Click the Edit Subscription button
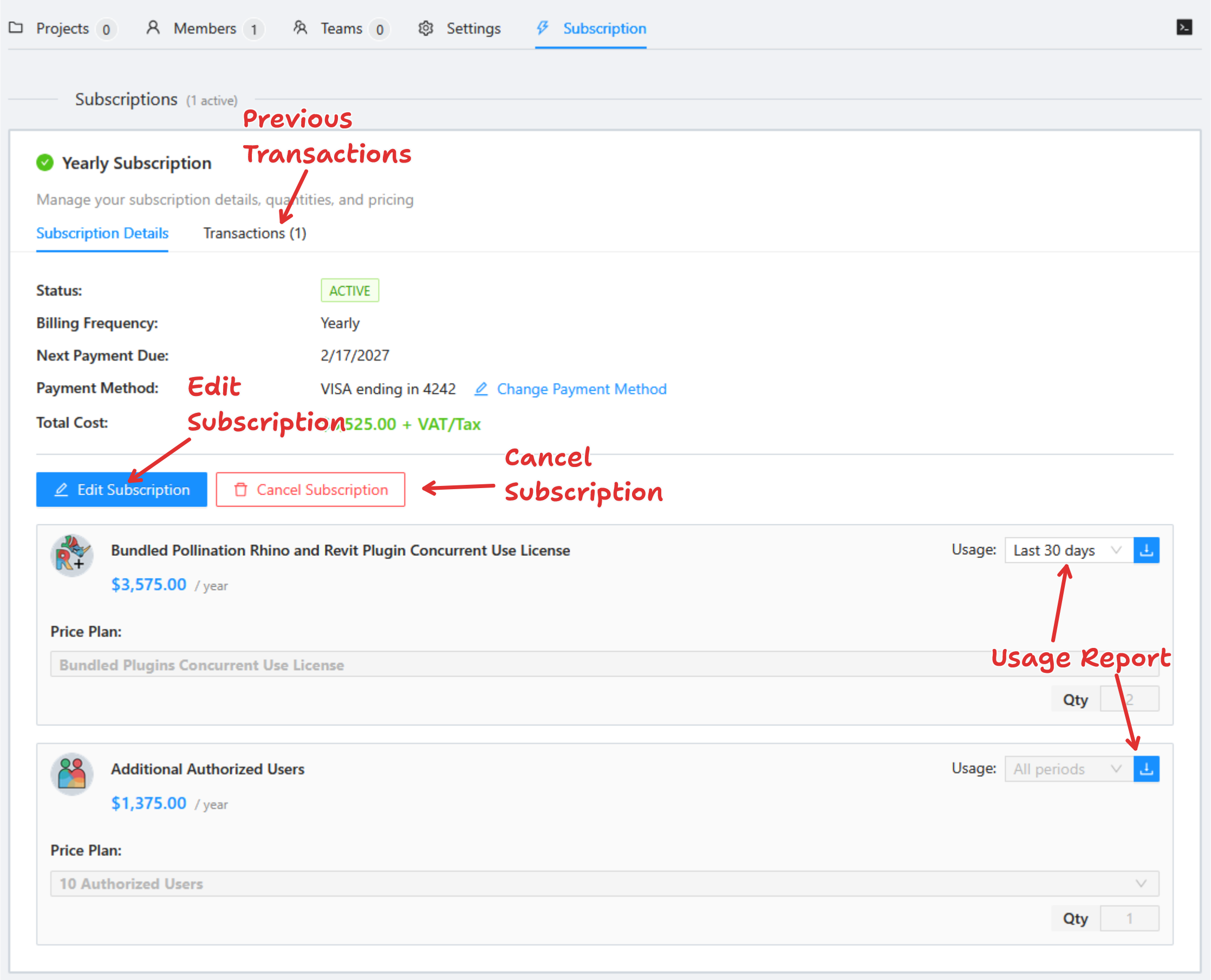The height and width of the screenshot is (980, 1211). click(121, 489)
